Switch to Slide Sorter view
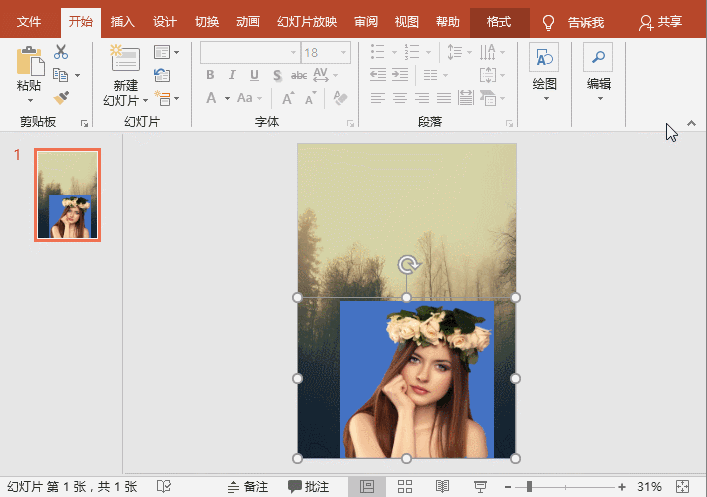The image size is (707, 497). (x=405, y=487)
